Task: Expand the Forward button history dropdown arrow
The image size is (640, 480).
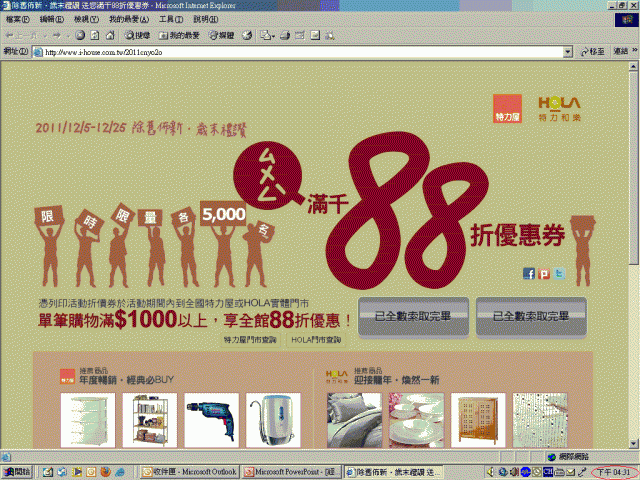Action: tap(68, 36)
